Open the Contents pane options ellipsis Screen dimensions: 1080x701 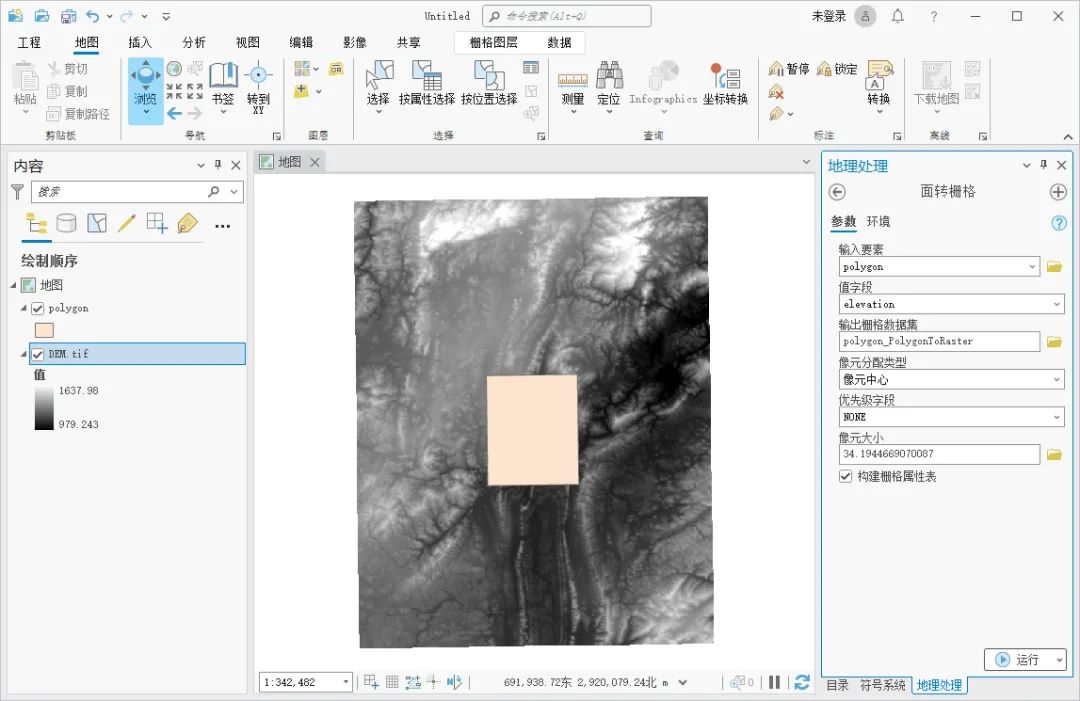tap(222, 226)
